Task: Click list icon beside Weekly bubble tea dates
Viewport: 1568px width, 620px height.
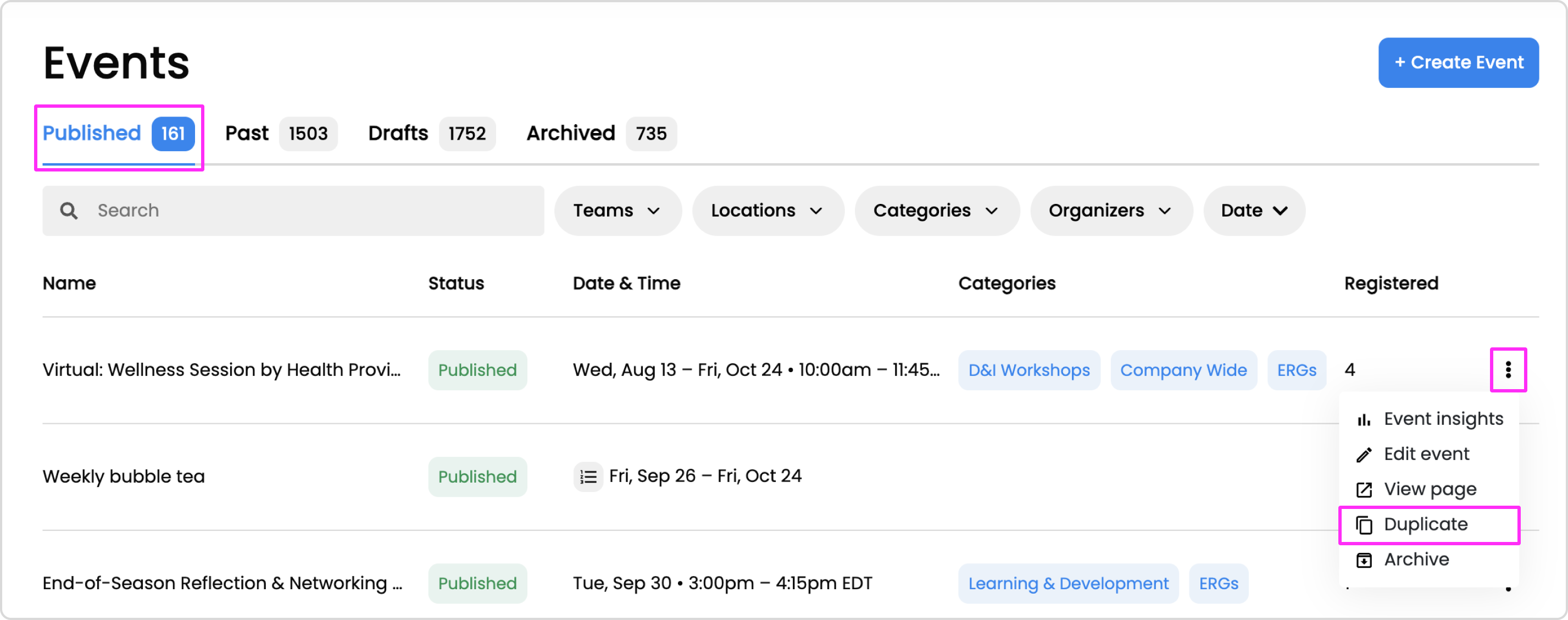Action: [588, 476]
